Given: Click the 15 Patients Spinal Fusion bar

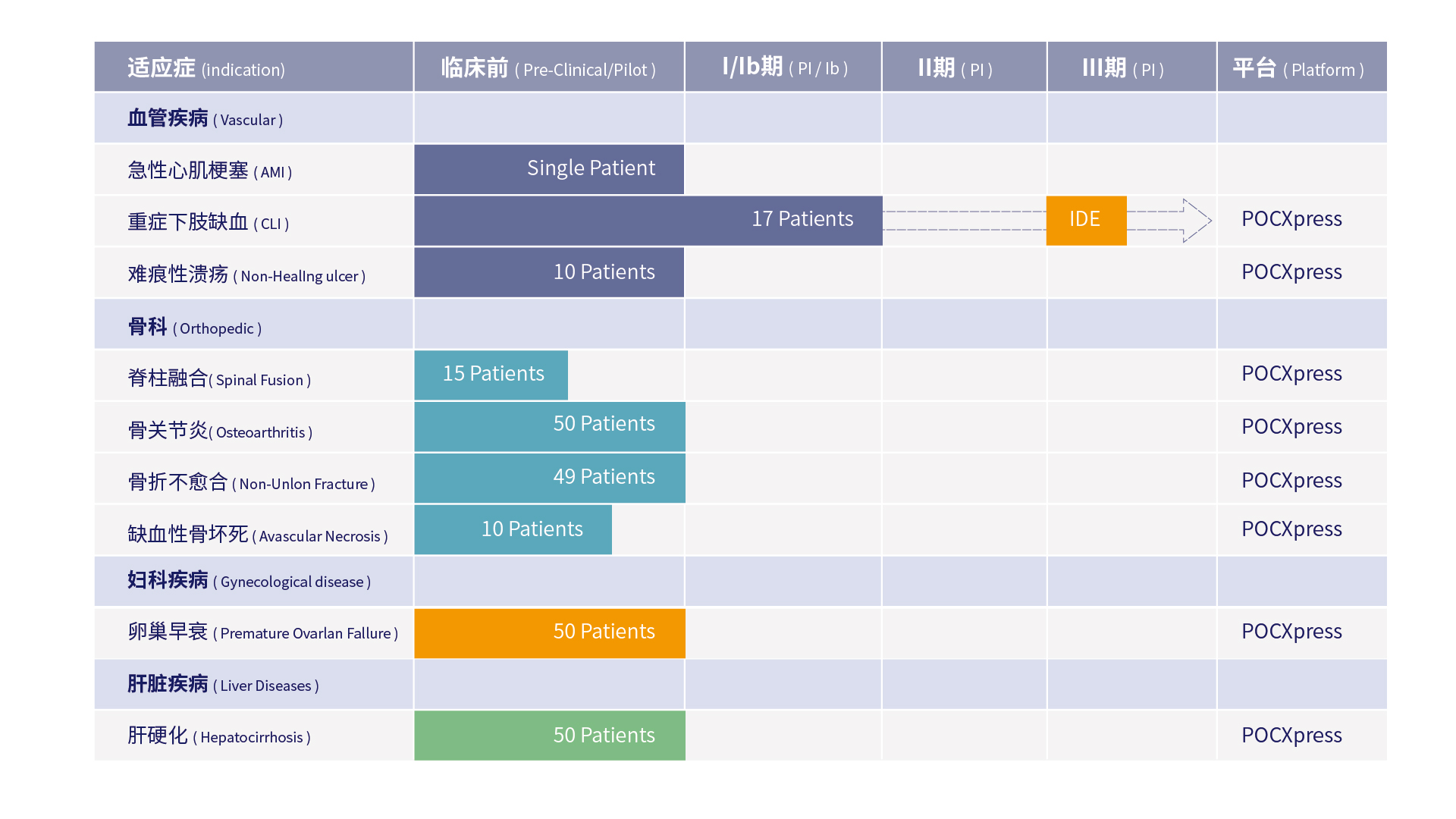Looking at the screenshot, I should tap(491, 375).
